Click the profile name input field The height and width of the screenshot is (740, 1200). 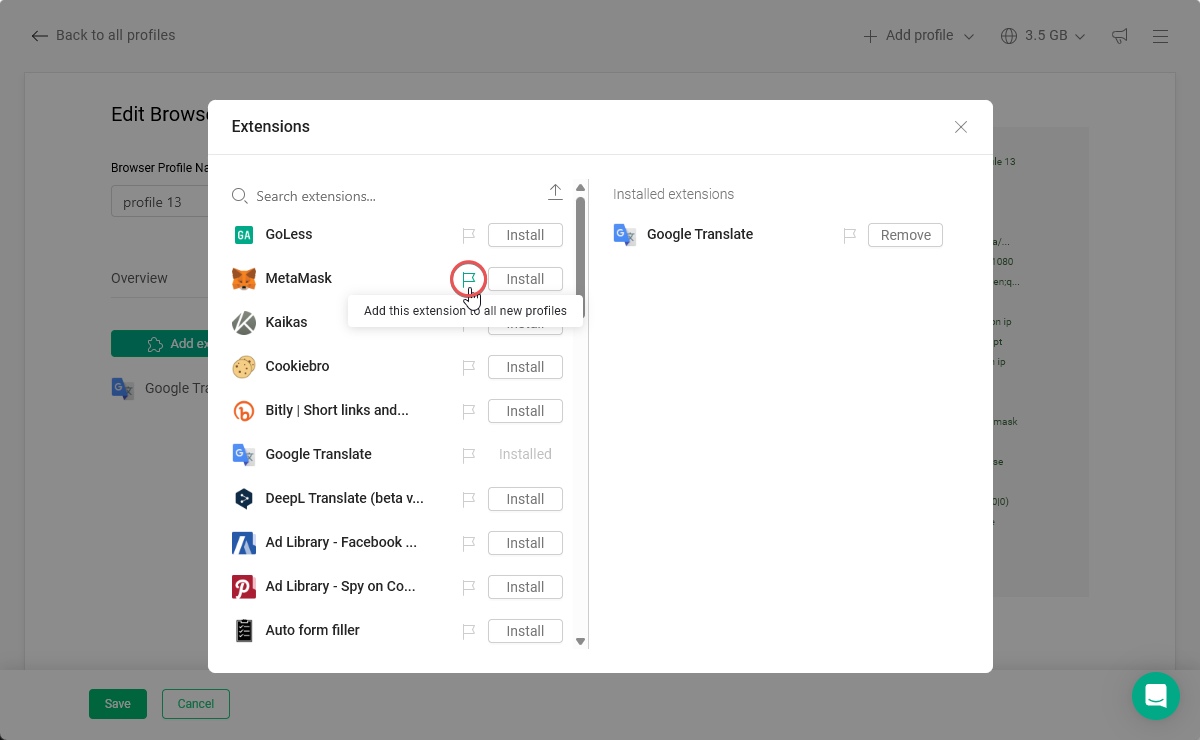point(160,202)
